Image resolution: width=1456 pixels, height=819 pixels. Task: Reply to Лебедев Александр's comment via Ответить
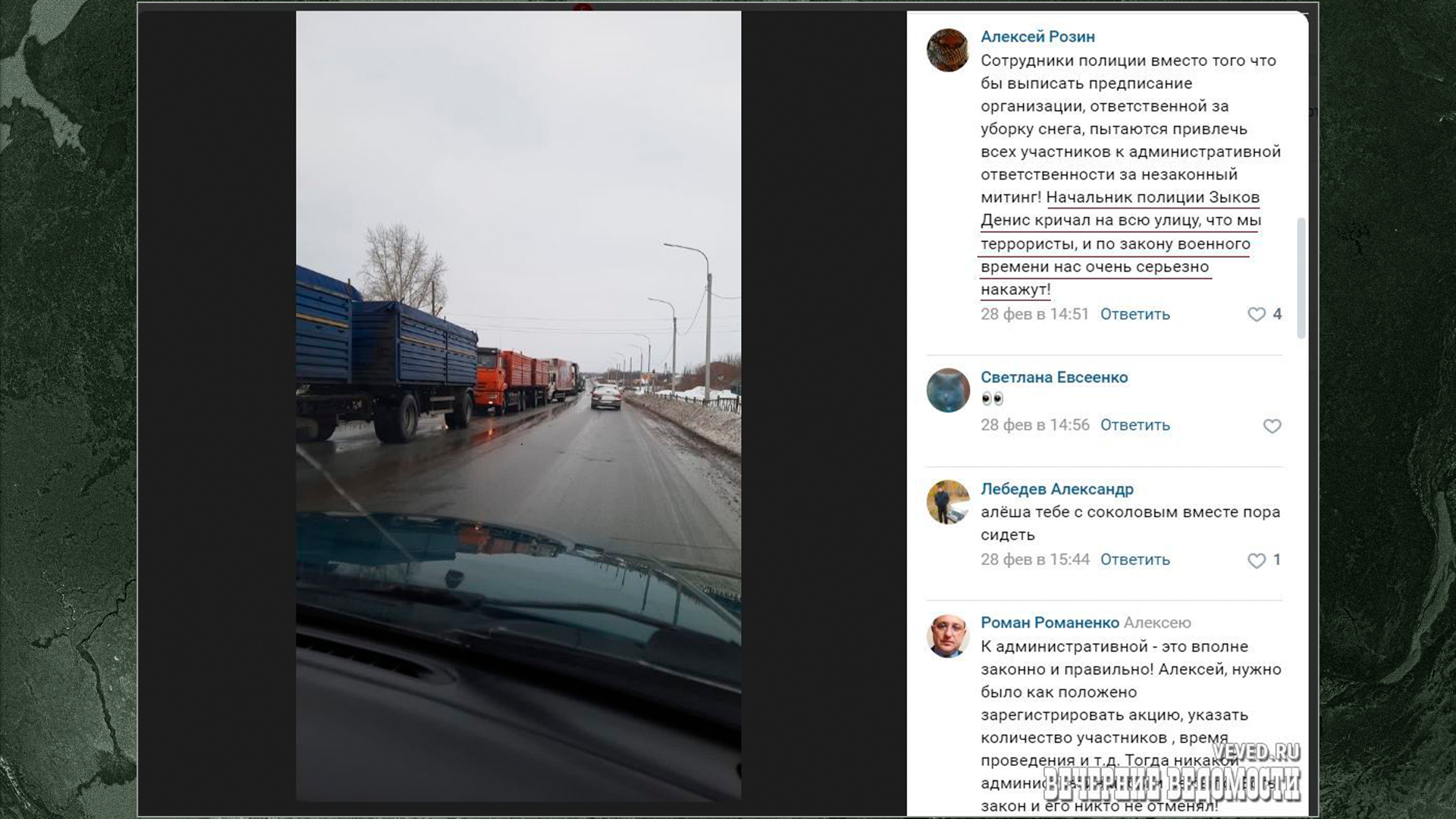pyautogui.click(x=1135, y=560)
